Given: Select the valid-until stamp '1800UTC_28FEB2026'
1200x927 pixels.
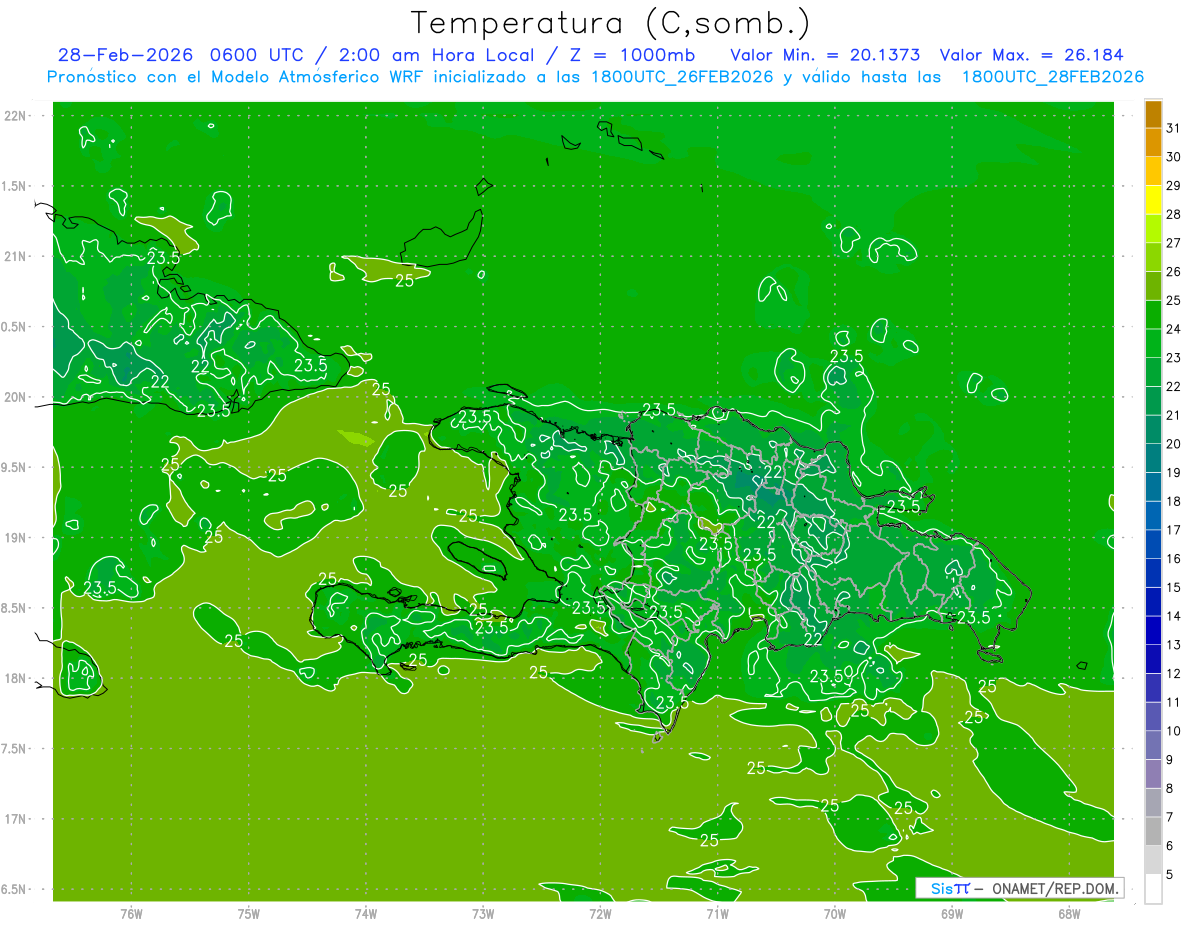Looking at the screenshot, I should tap(1052, 77).
